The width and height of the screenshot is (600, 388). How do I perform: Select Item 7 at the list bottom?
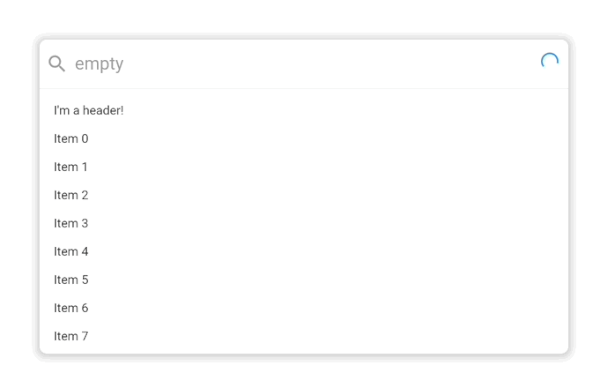pyautogui.click(x=304, y=336)
